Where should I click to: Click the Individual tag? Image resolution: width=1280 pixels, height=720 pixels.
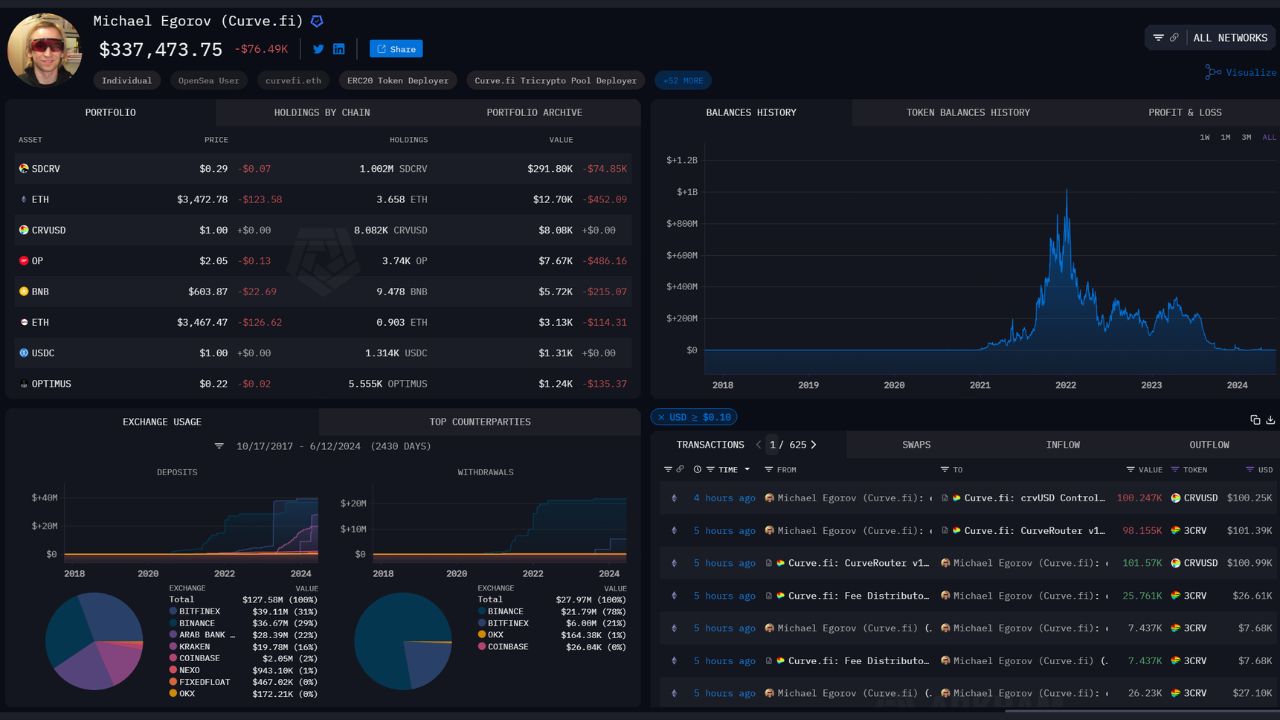(127, 80)
